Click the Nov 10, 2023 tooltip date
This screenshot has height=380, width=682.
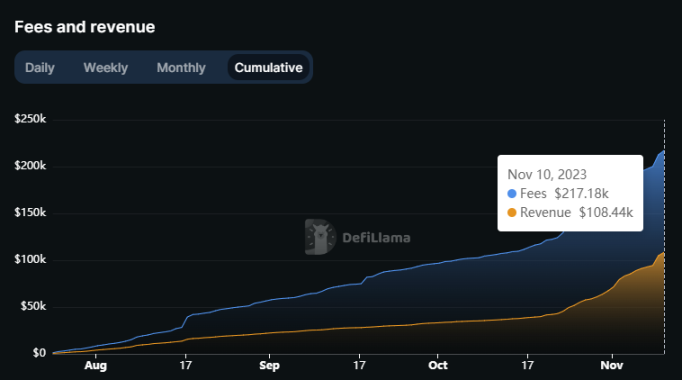(547, 174)
